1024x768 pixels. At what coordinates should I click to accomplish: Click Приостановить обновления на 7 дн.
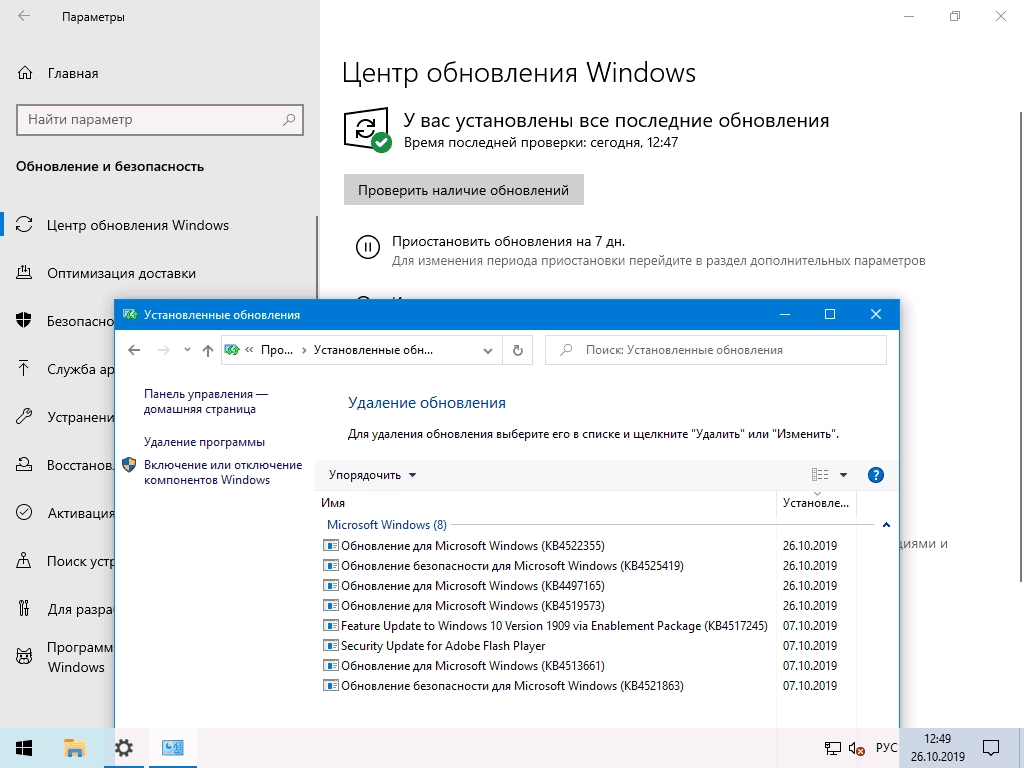(x=508, y=242)
